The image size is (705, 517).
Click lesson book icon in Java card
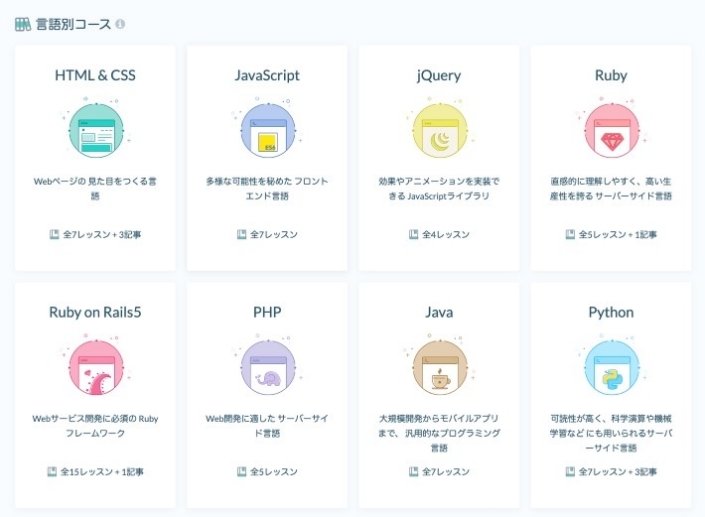click(413, 471)
